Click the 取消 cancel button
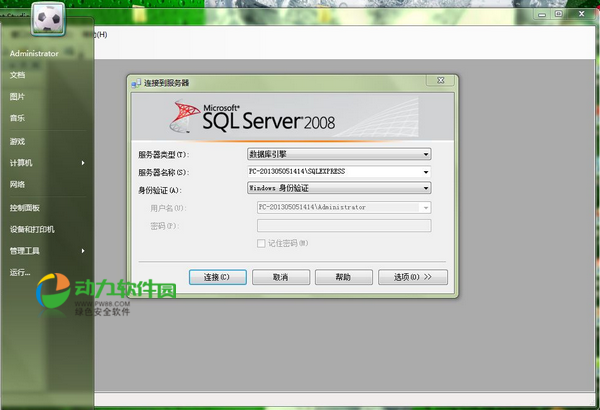600x410 pixels. click(x=281, y=277)
